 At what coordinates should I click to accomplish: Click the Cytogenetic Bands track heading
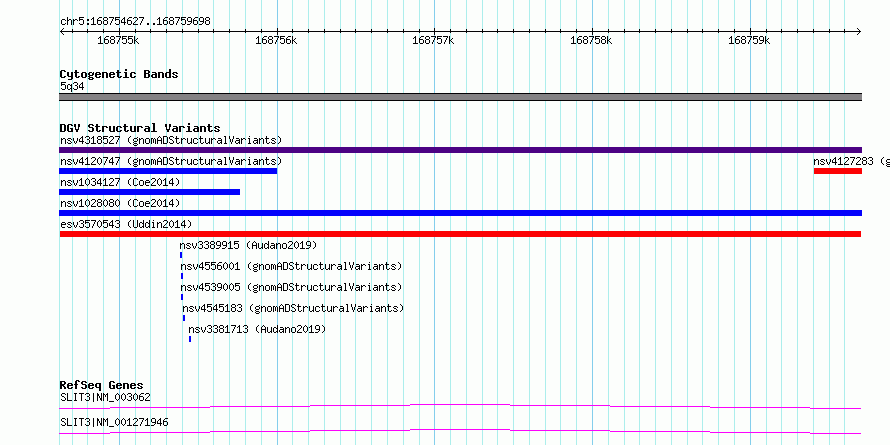tap(119, 74)
